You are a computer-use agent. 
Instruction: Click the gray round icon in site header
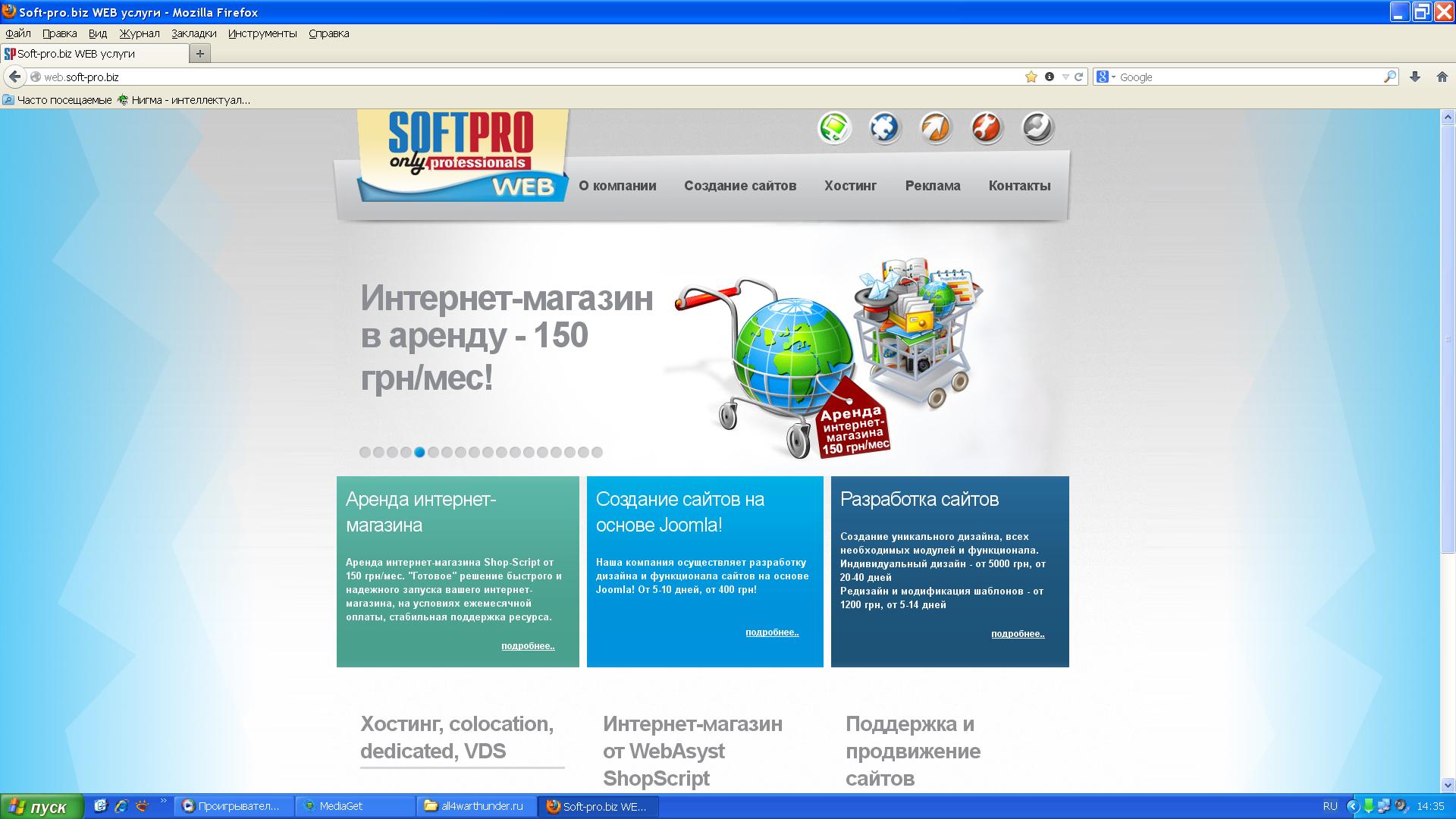coord(1037,127)
